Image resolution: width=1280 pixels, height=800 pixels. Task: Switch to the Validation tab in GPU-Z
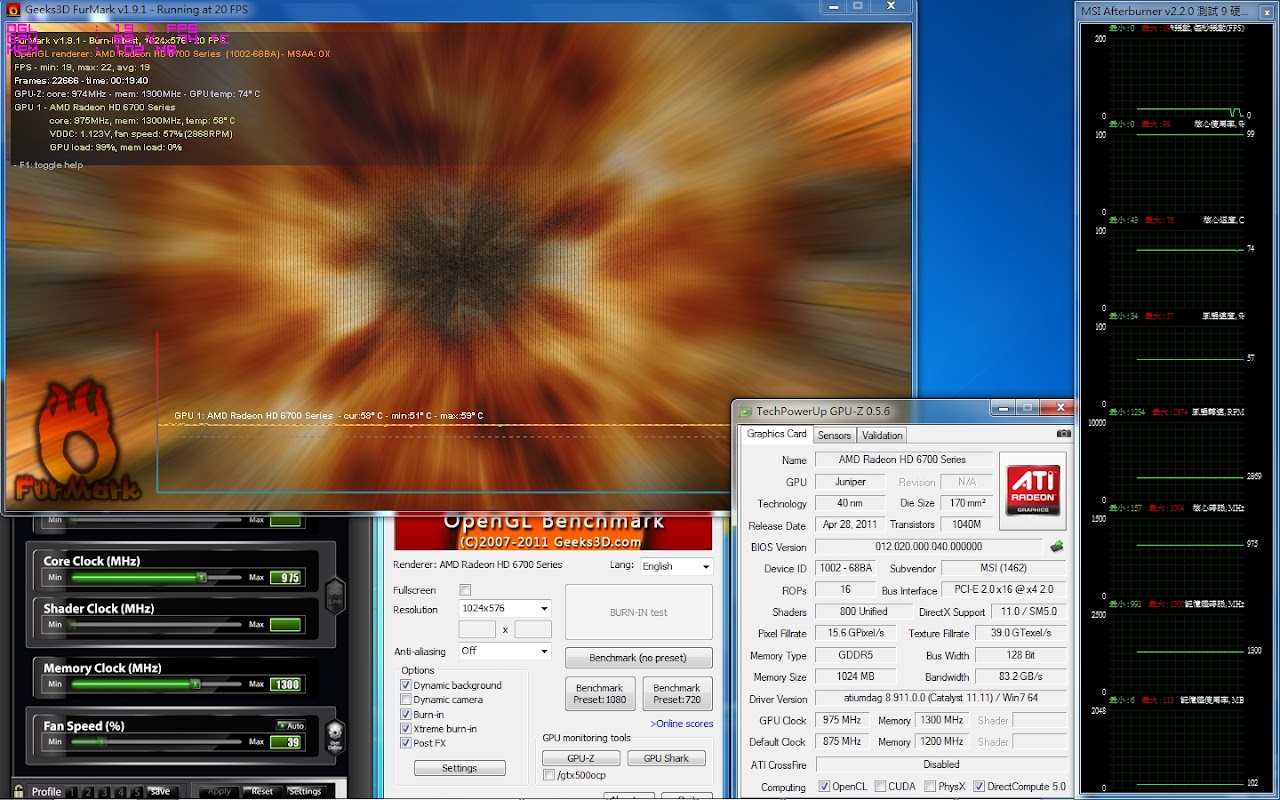(x=881, y=435)
